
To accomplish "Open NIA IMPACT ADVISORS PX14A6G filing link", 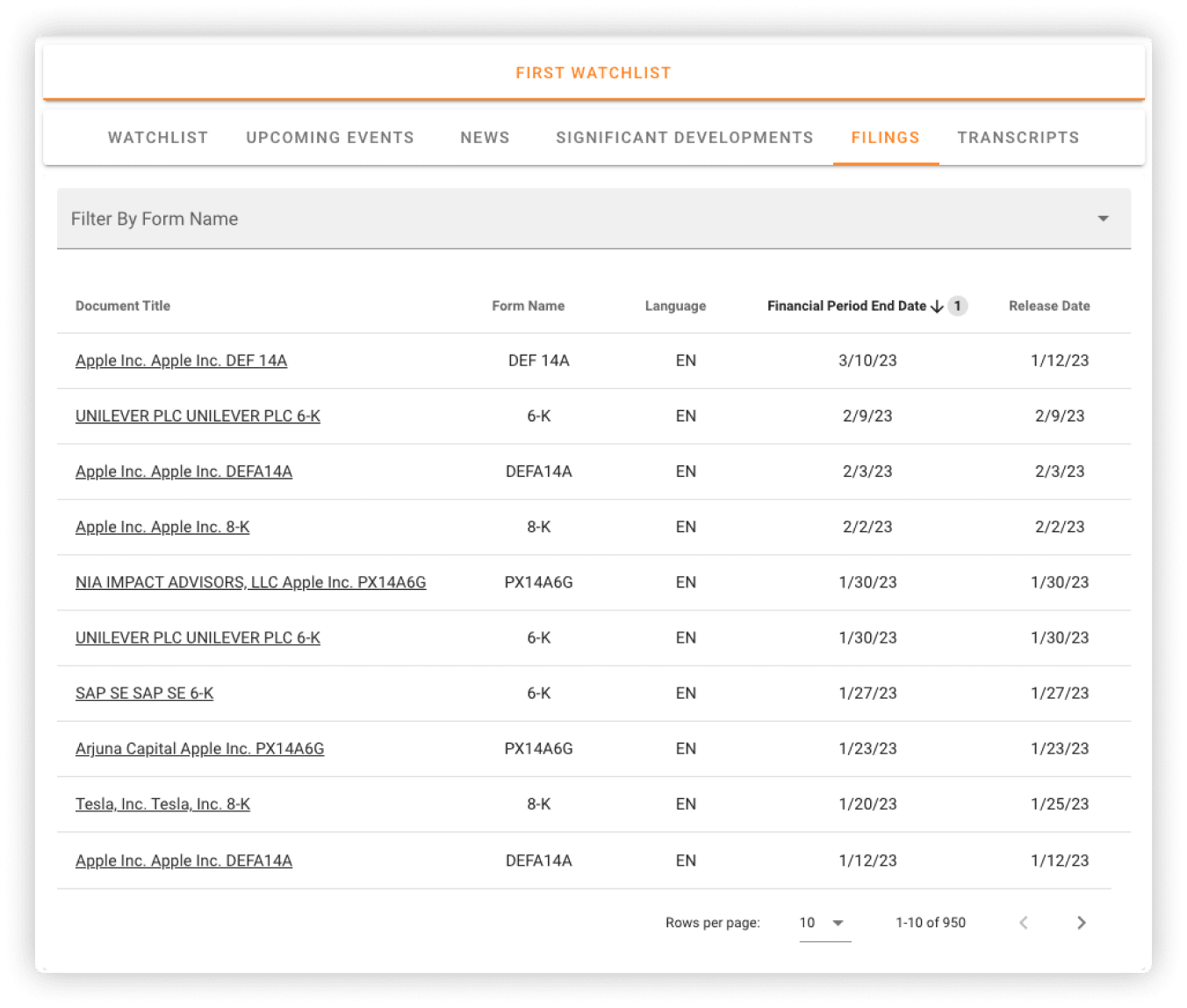I will [x=251, y=582].
